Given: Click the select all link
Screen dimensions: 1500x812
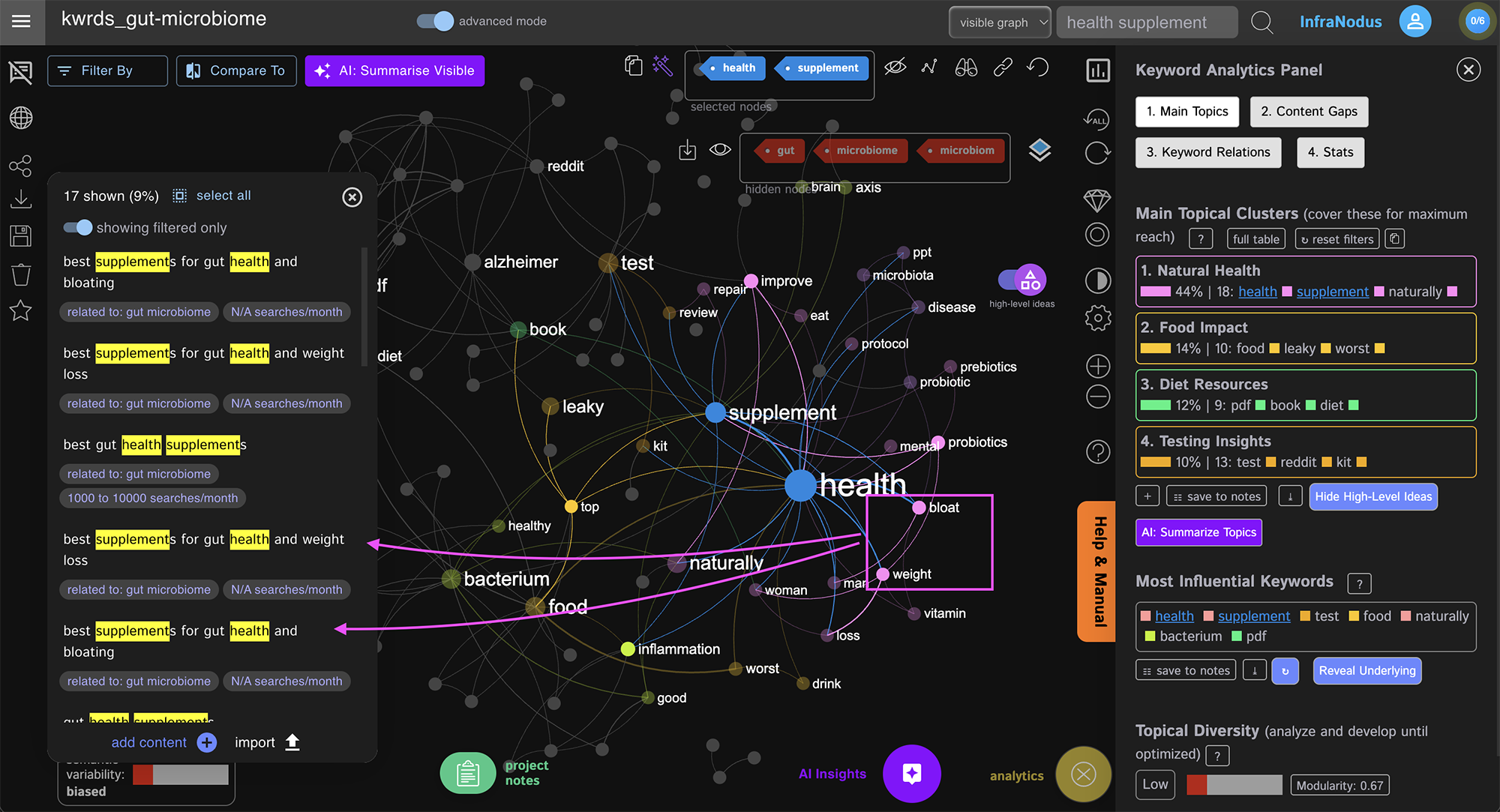Looking at the screenshot, I should (x=223, y=196).
